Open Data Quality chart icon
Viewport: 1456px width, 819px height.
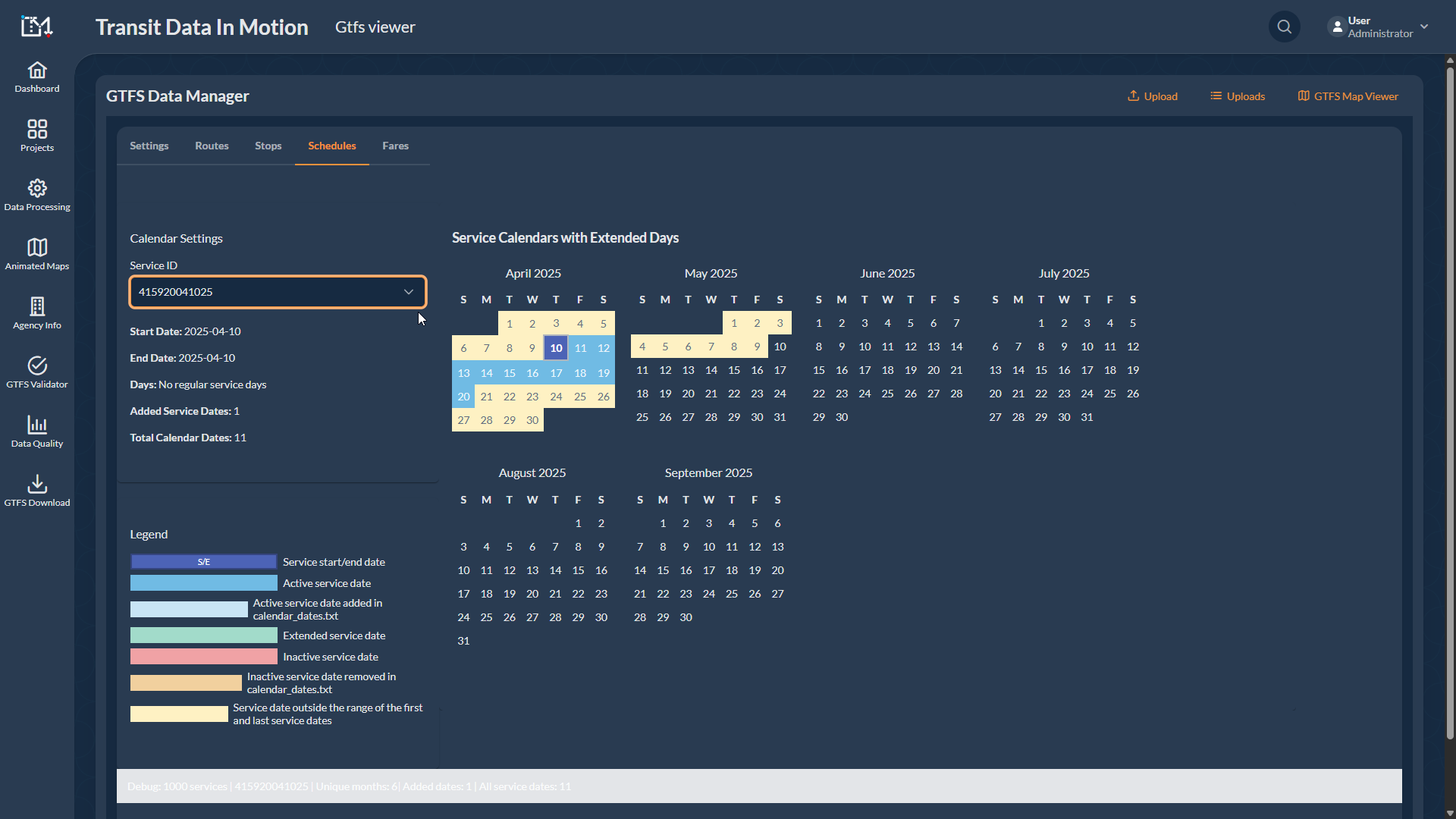tap(37, 425)
